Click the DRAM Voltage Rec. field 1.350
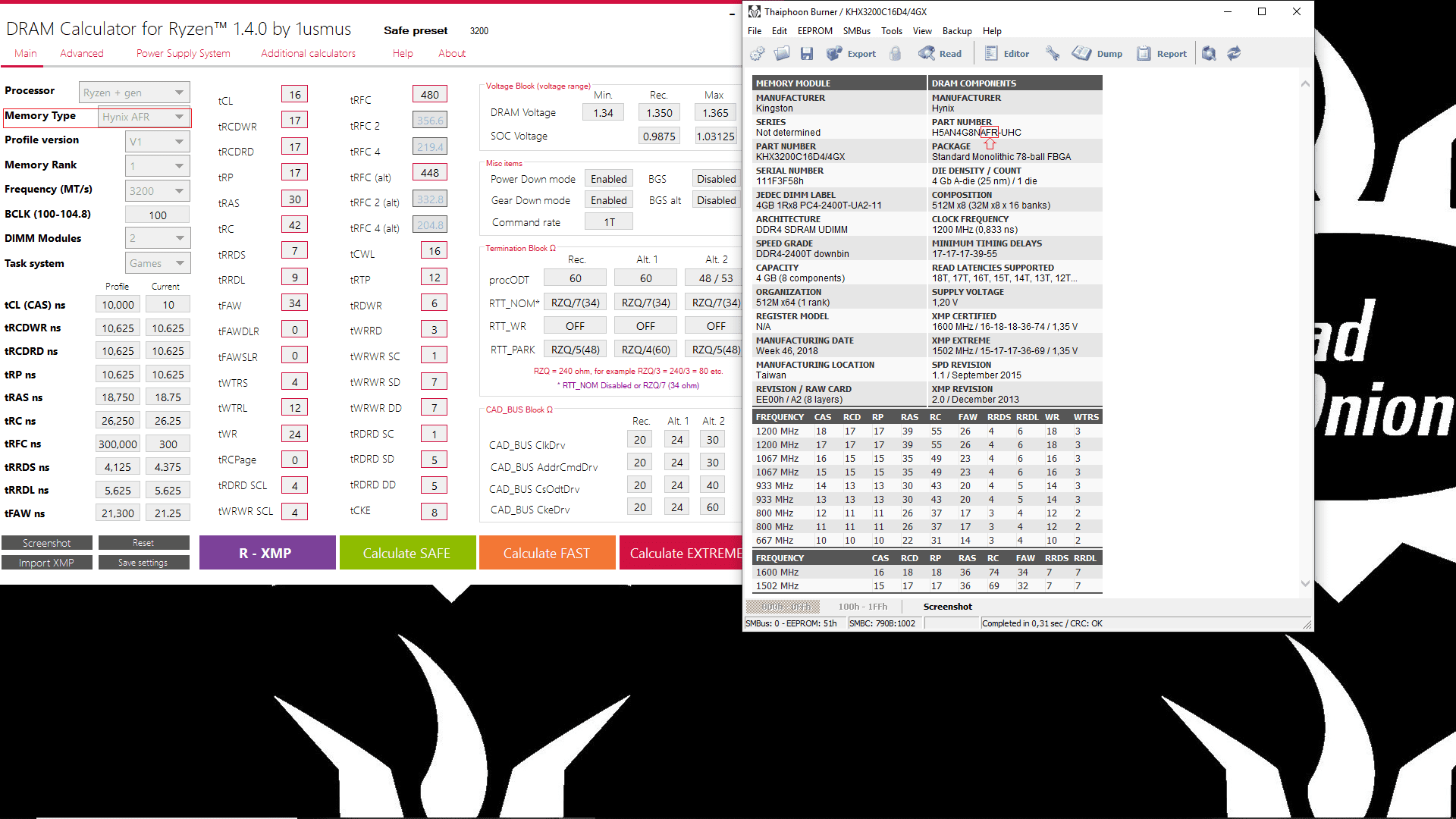 click(x=659, y=113)
